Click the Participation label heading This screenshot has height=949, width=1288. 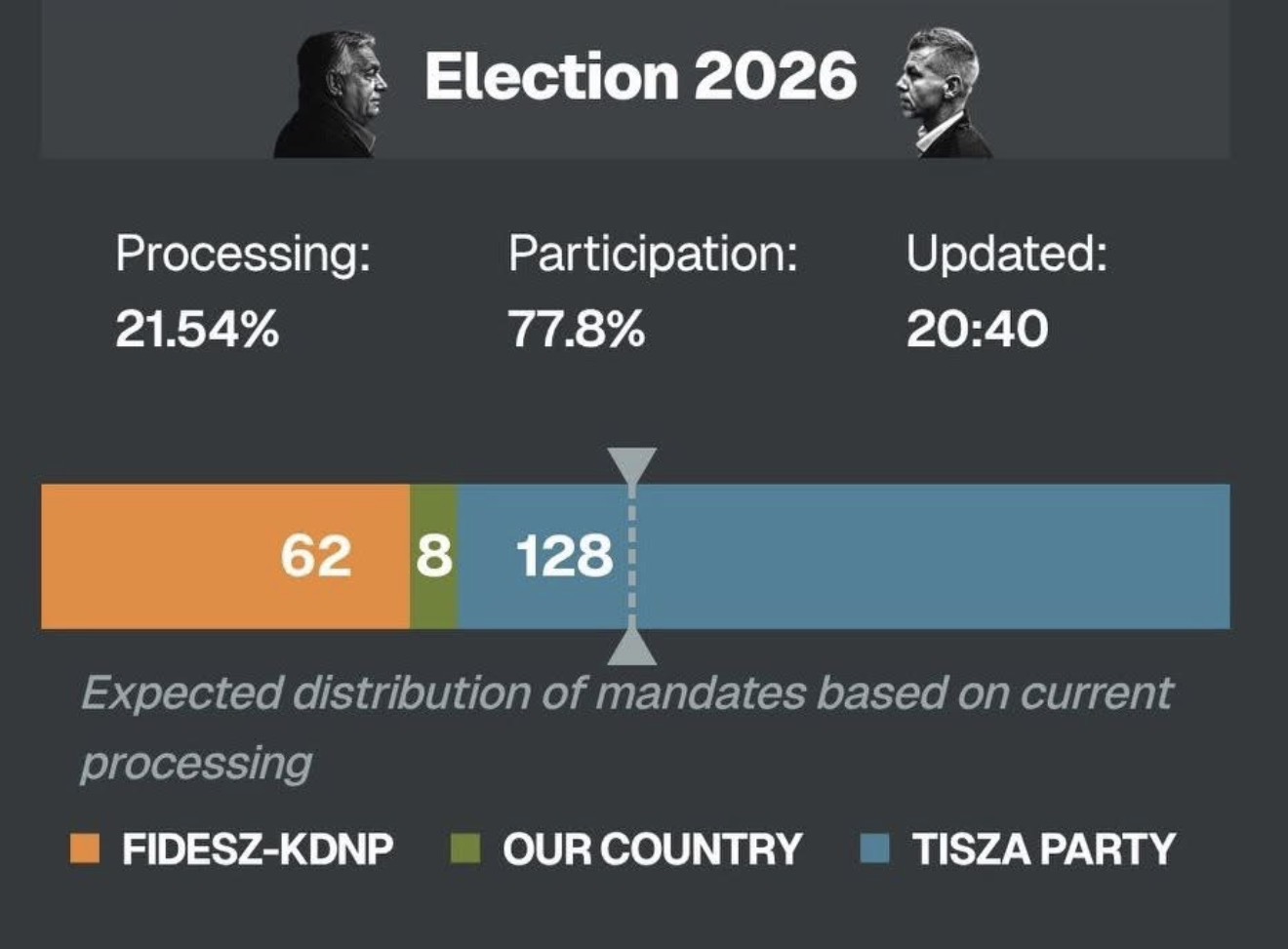point(653,255)
